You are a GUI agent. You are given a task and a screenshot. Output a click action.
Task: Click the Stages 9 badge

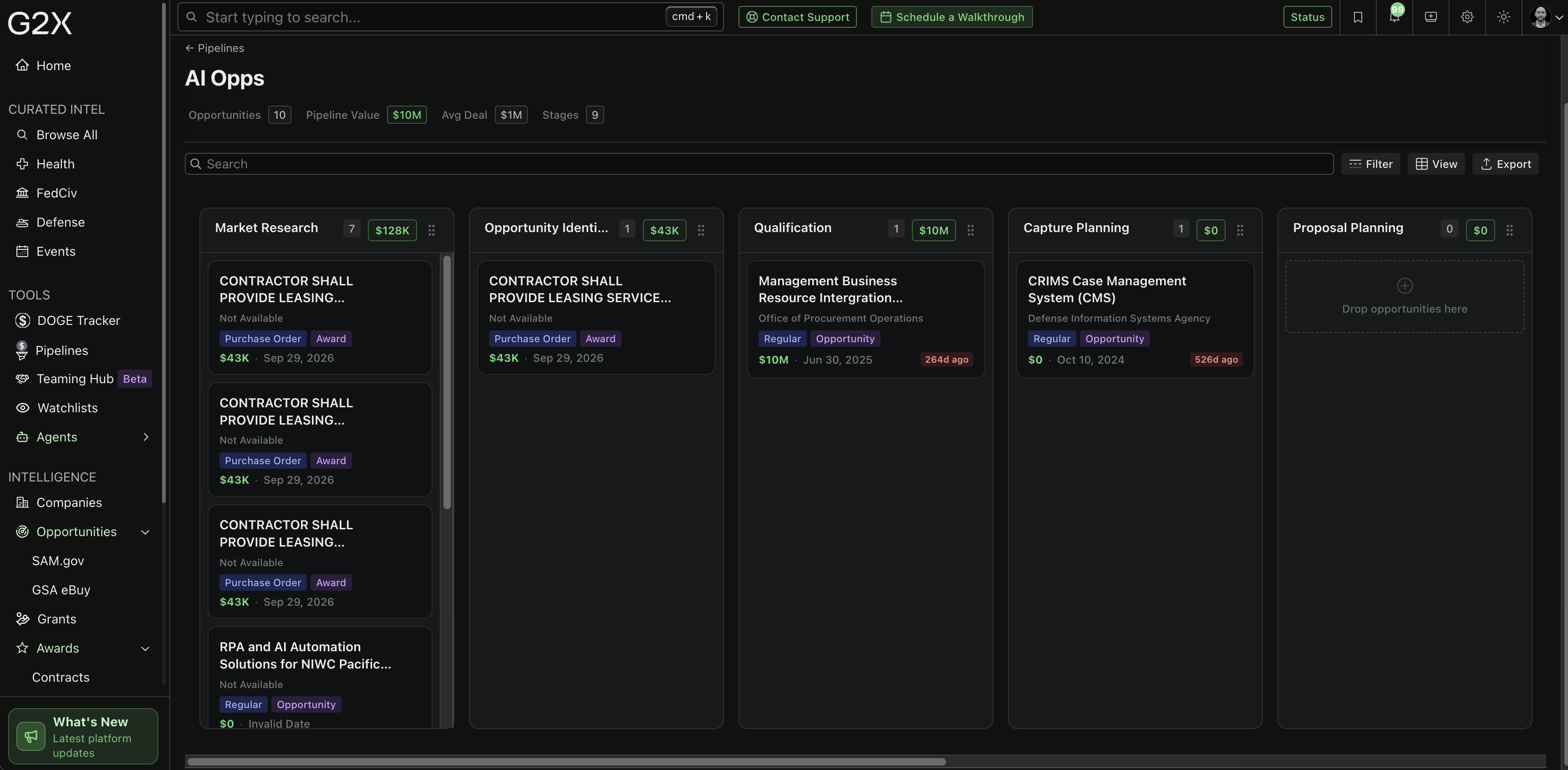[595, 115]
